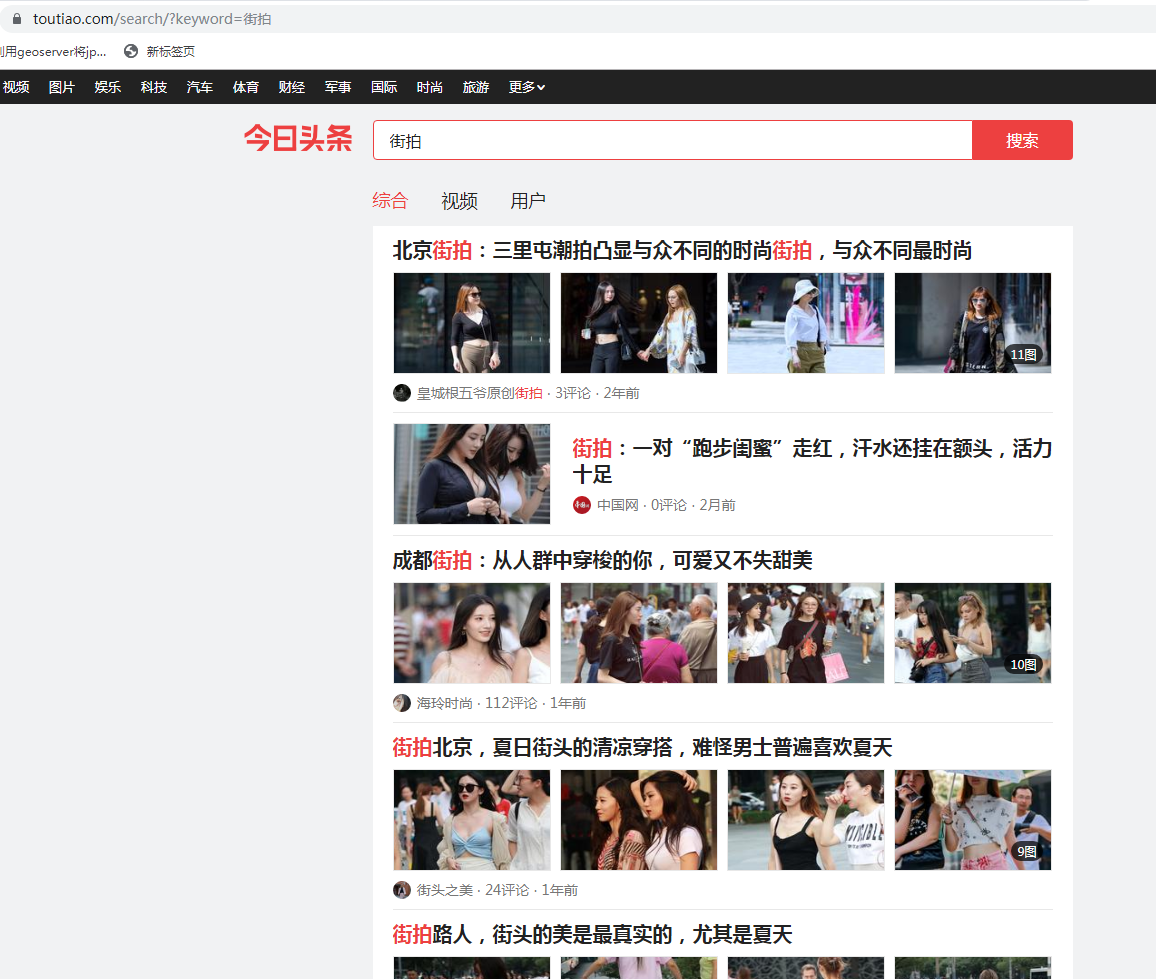Open the 新标签页 bookmark

[170, 51]
